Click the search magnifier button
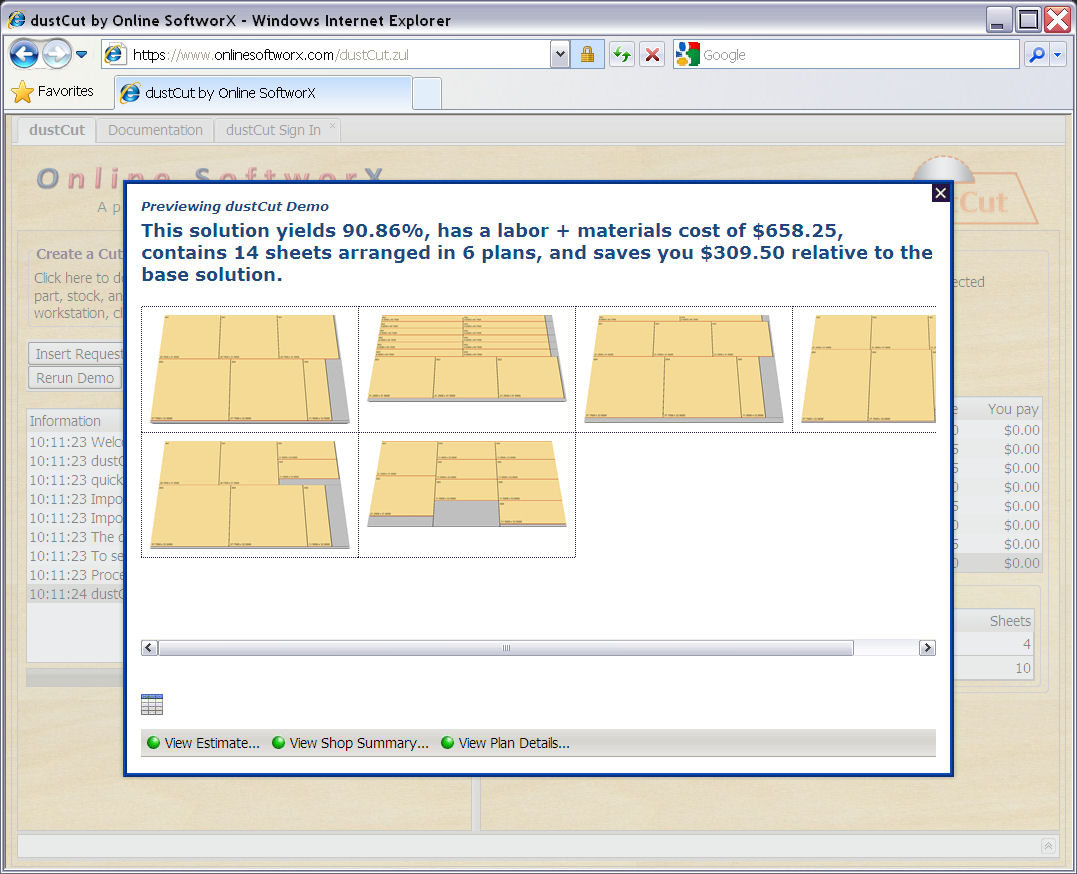 1036,54
